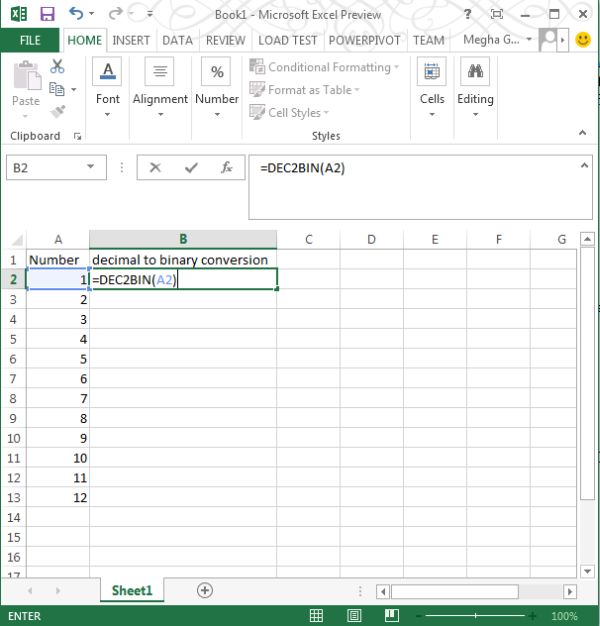Open Cell Styles gallery
600x626 pixels.
pos(289,113)
